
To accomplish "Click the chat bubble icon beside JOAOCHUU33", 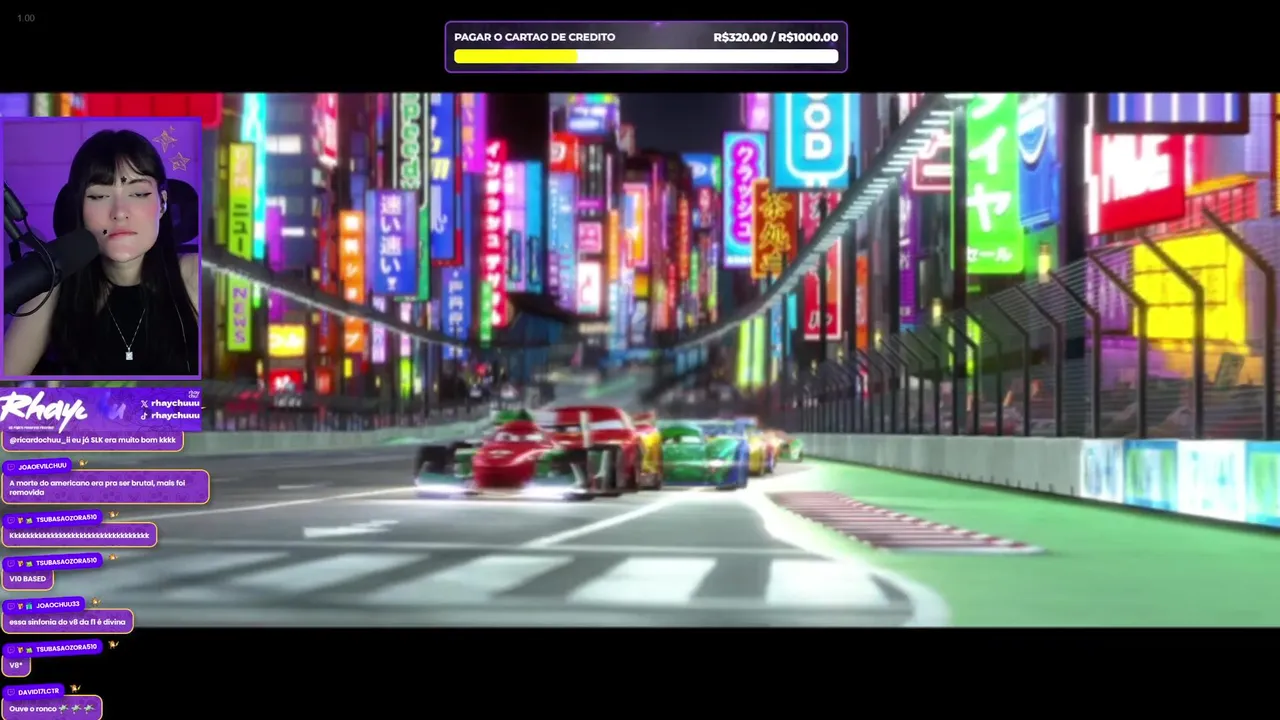I will pos(10,605).
